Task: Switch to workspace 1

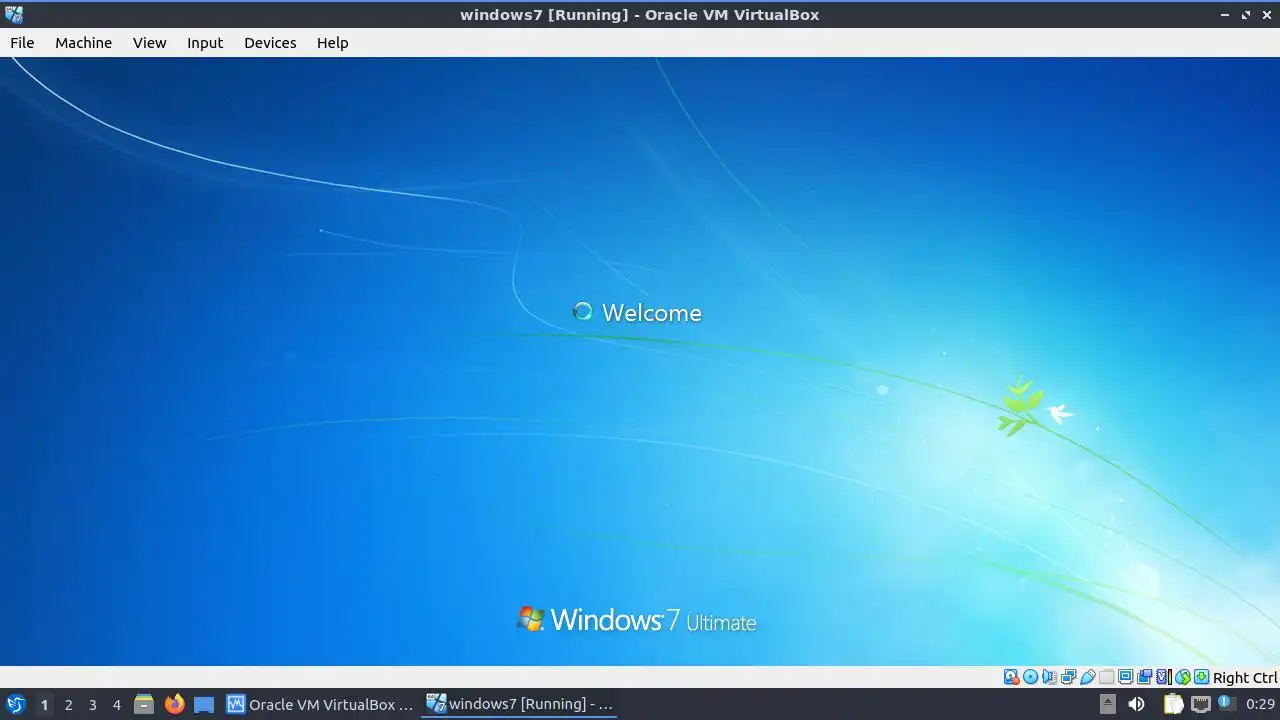Action: pyautogui.click(x=44, y=705)
